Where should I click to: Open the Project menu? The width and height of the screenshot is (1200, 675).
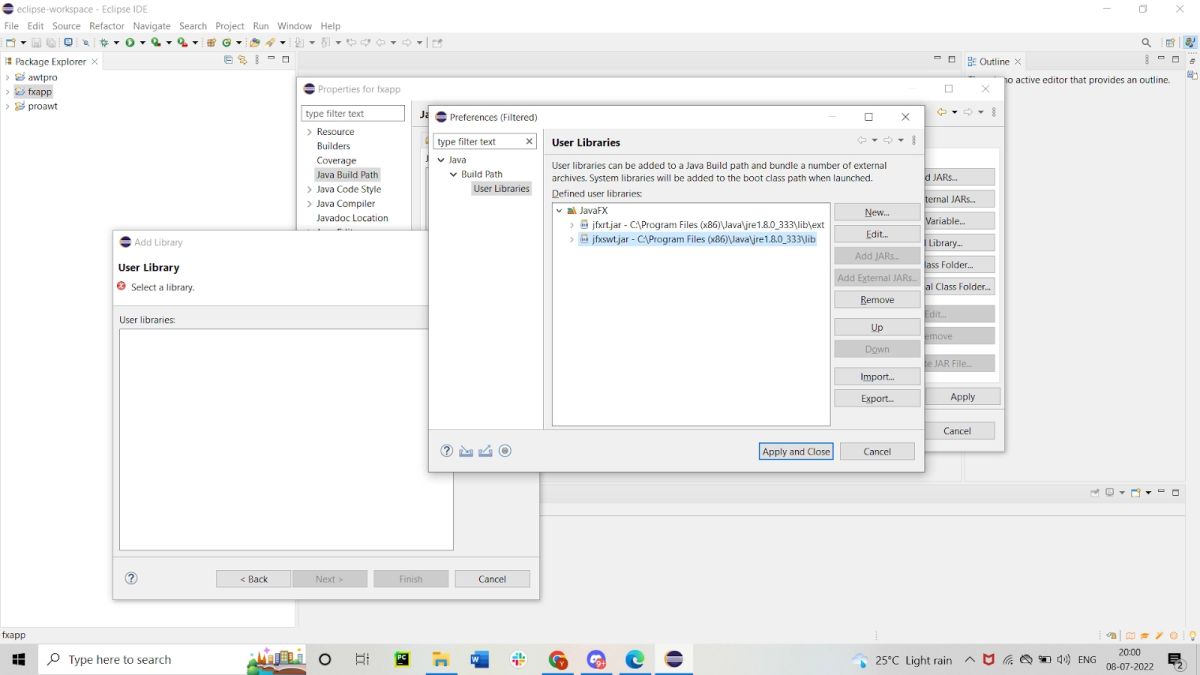pyautogui.click(x=230, y=26)
